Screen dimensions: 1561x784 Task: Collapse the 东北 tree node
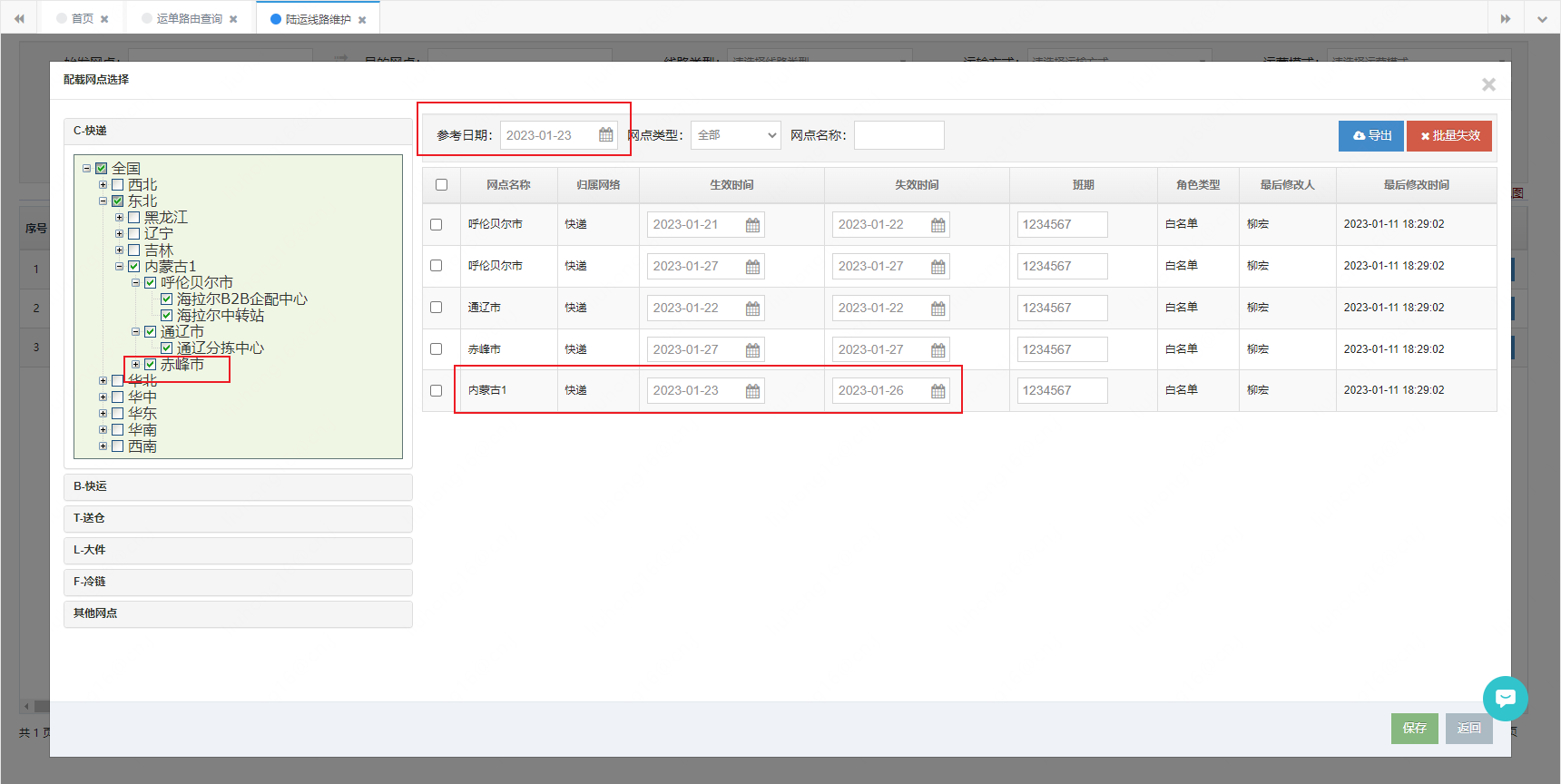pyautogui.click(x=103, y=201)
